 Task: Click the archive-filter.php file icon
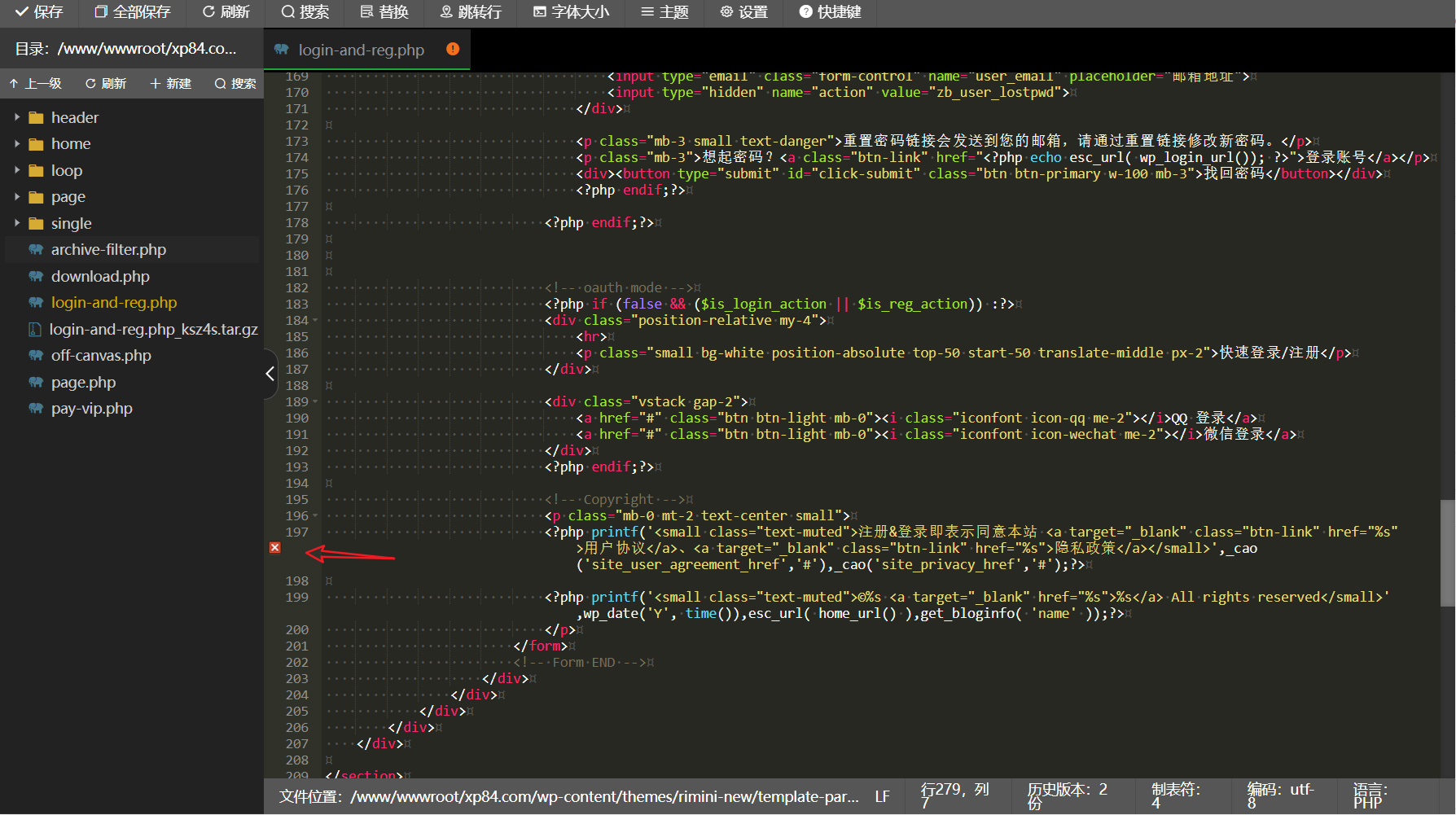tap(36, 250)
